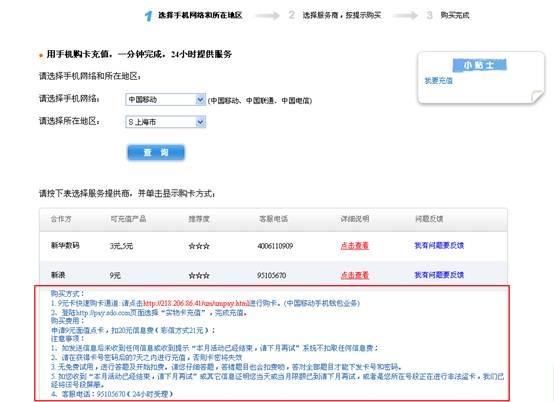This screenshot has height=402, width=554.
Task: Select step 3 购买完成
Action: (455, 15)
